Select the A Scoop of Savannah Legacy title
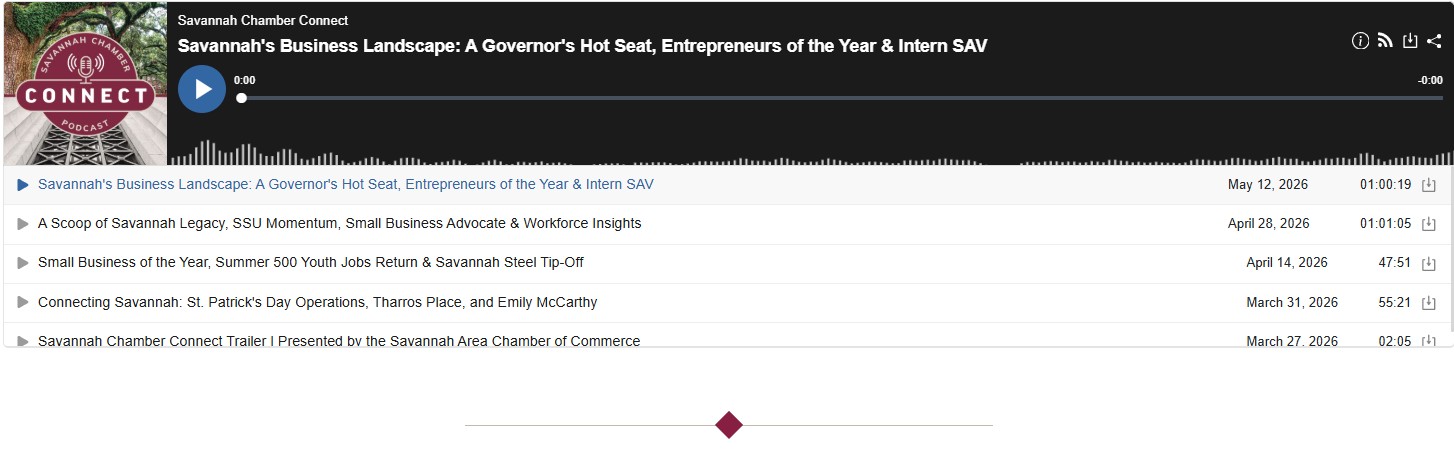The image size is (1454, 459). coord(339,223)
